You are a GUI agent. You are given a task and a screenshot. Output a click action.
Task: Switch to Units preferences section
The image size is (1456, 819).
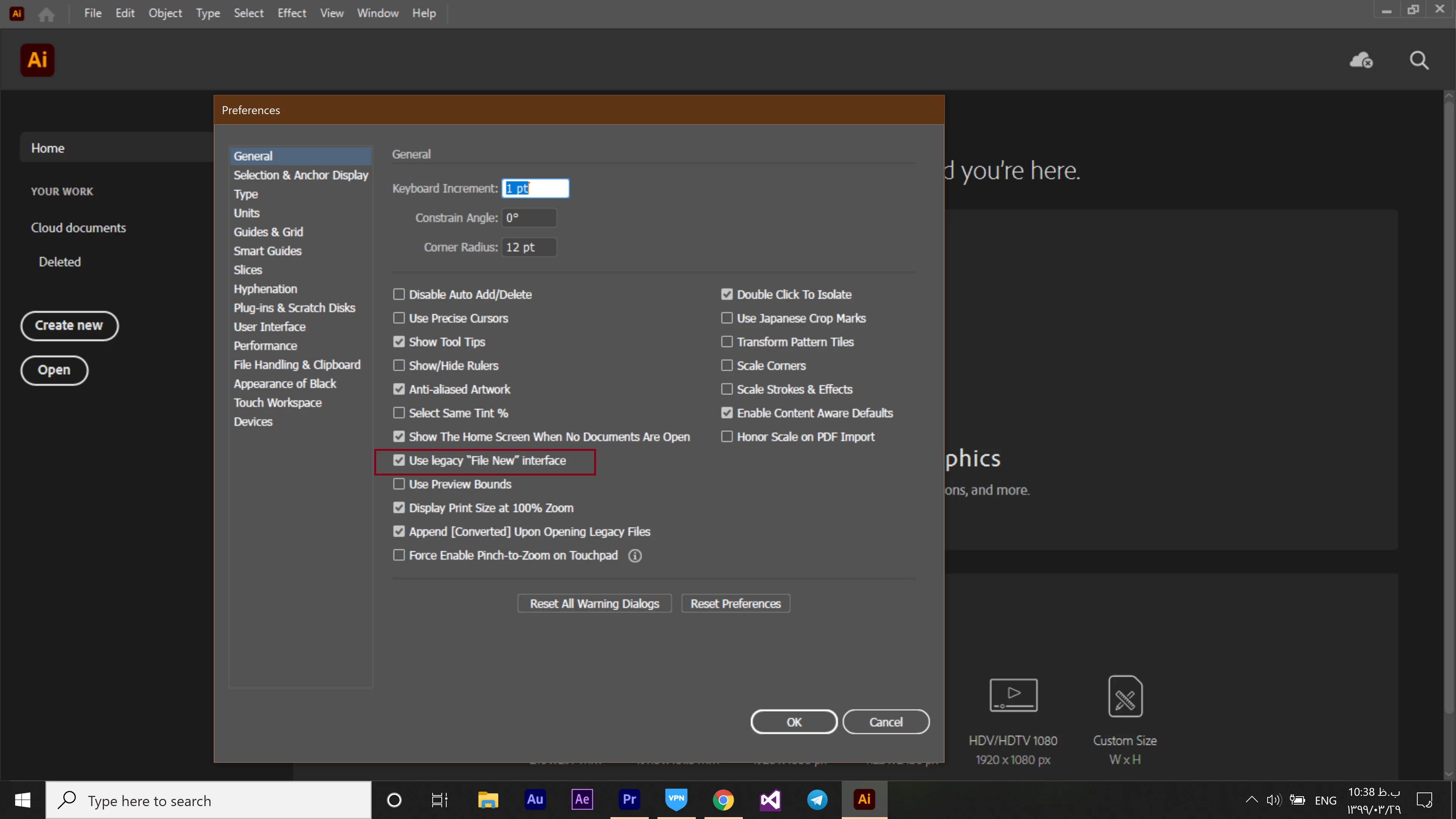[x=246, y=213]
